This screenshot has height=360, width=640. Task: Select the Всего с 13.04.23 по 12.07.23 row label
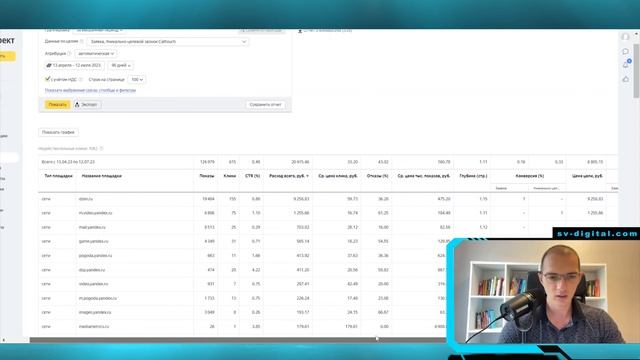tap(68, 162)
